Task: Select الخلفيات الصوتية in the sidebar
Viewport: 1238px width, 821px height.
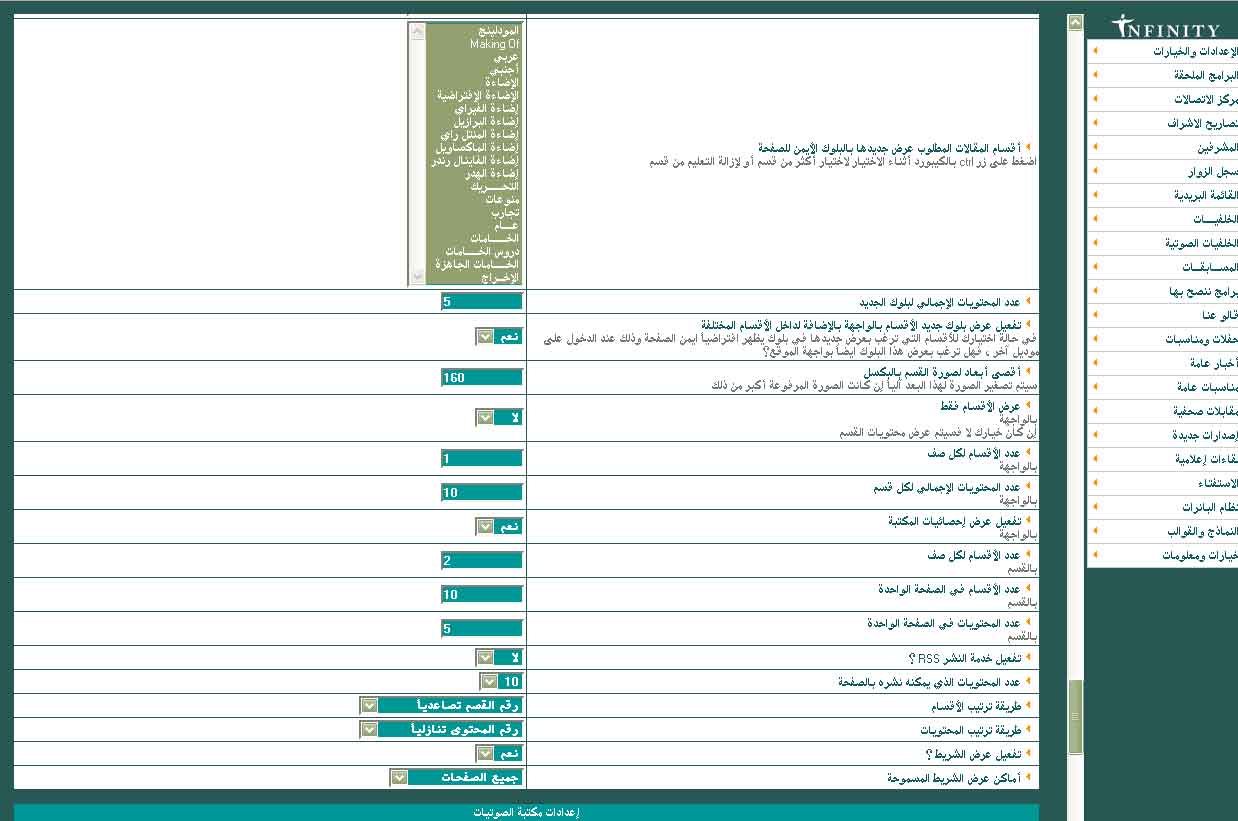Action: (1163, 244)
